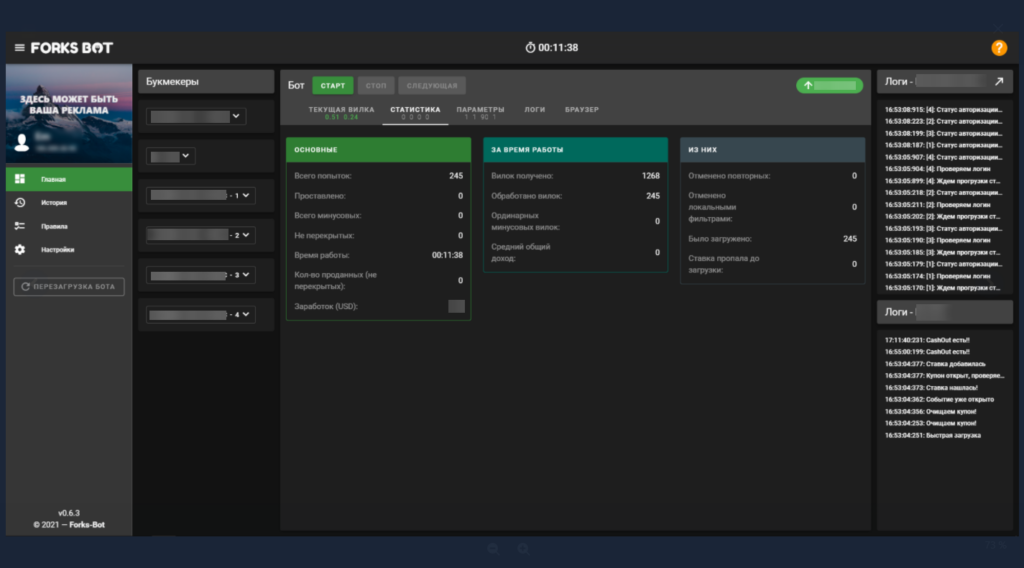Click the stopwatch timer icon in header
1024x568 pixels.
(x=530, y=48)
